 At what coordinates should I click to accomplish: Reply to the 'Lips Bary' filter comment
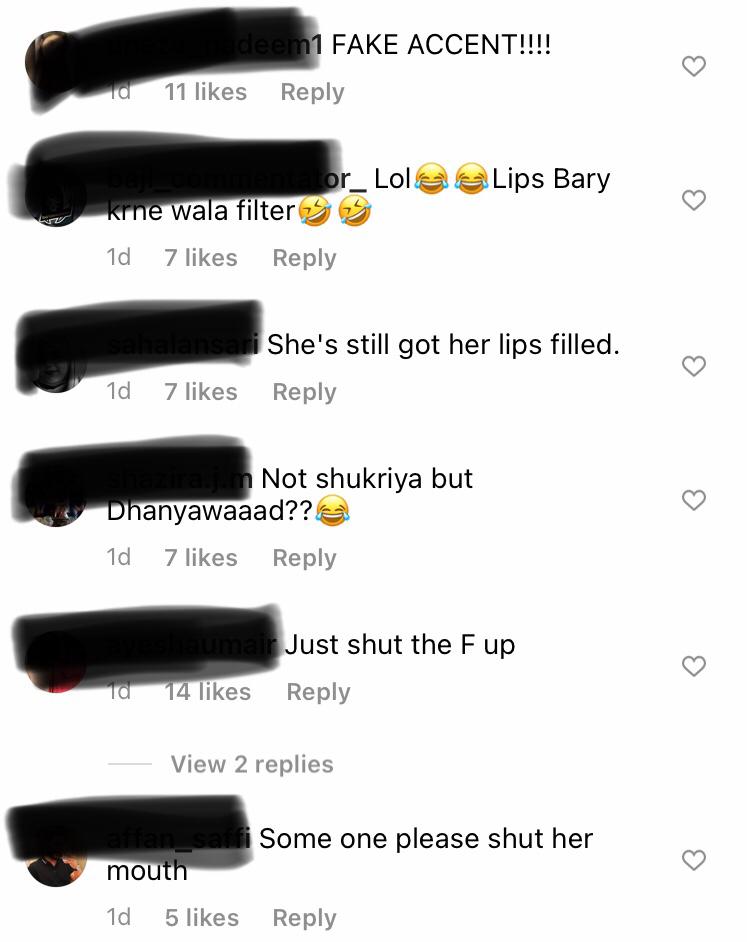click(x=304, y=258)
